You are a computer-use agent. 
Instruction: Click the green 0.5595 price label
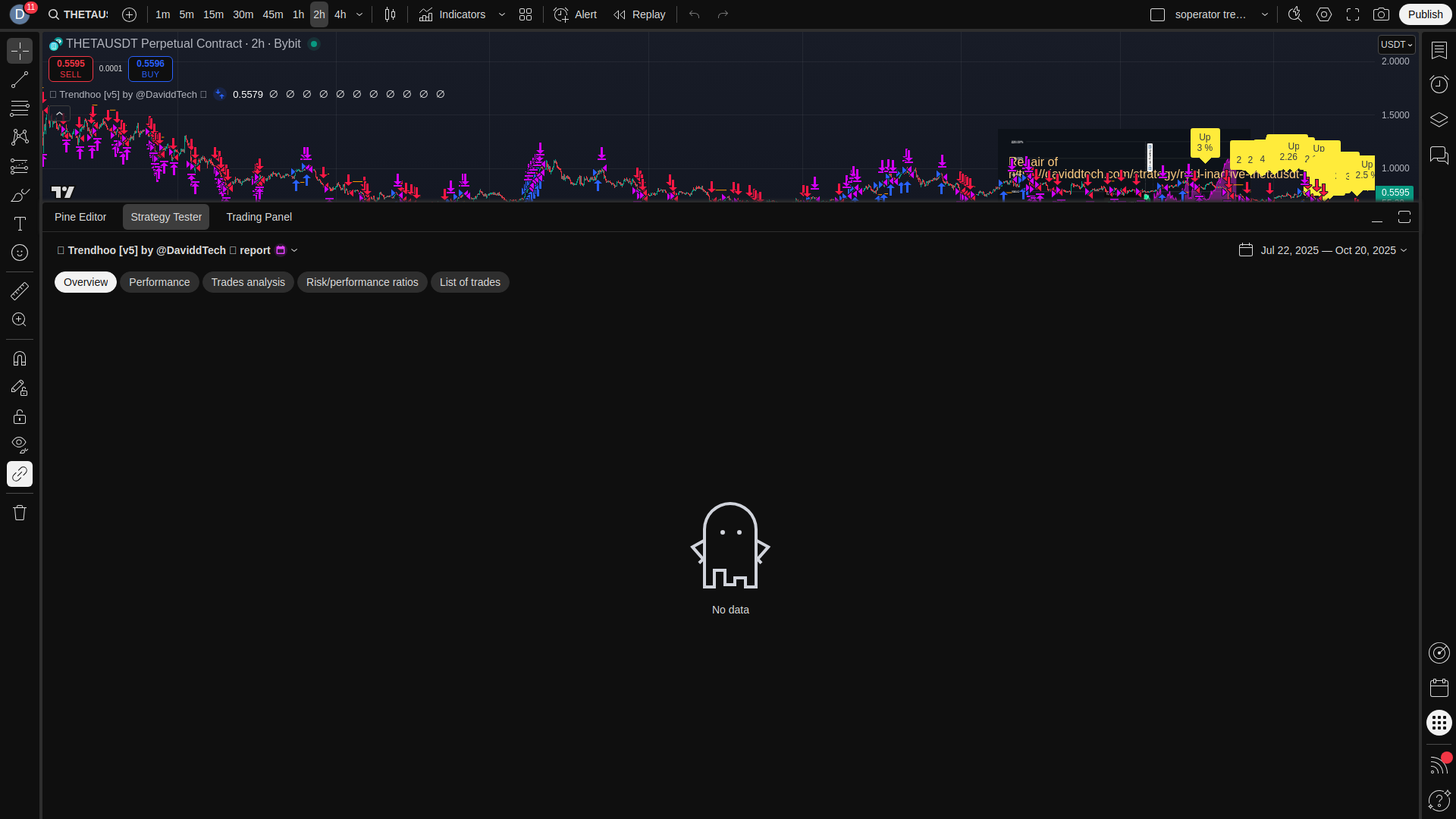tap(1395, 193)
